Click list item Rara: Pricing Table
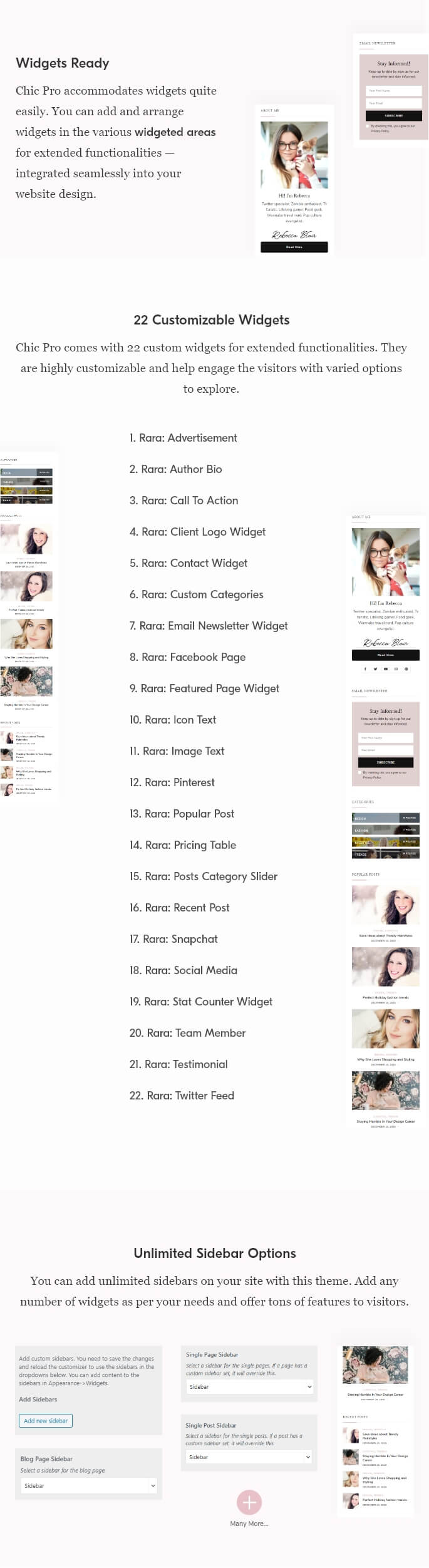The width and height of the screenshot is (429, 1568). [182, 845]
